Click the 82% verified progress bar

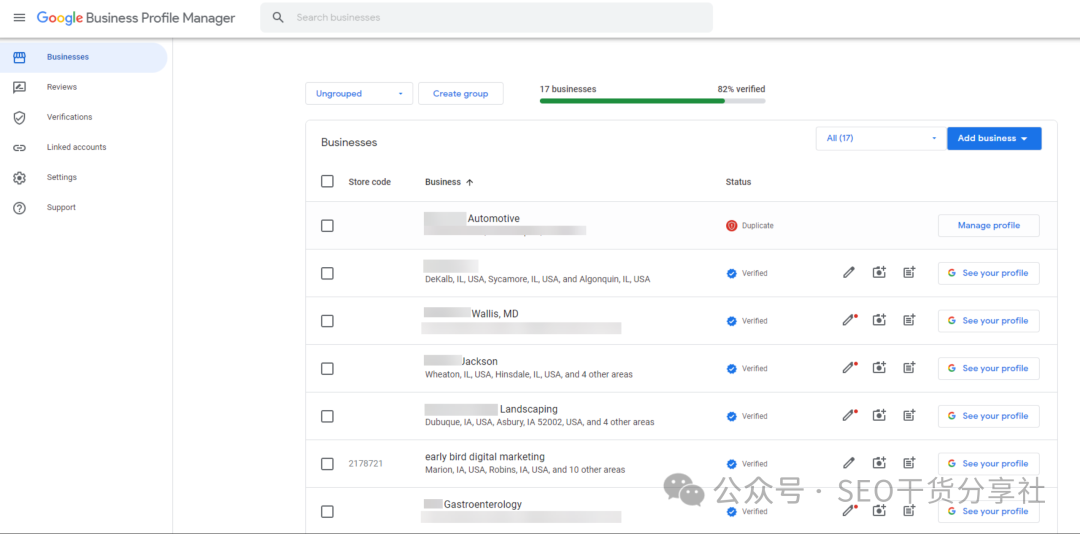(652, 101)
